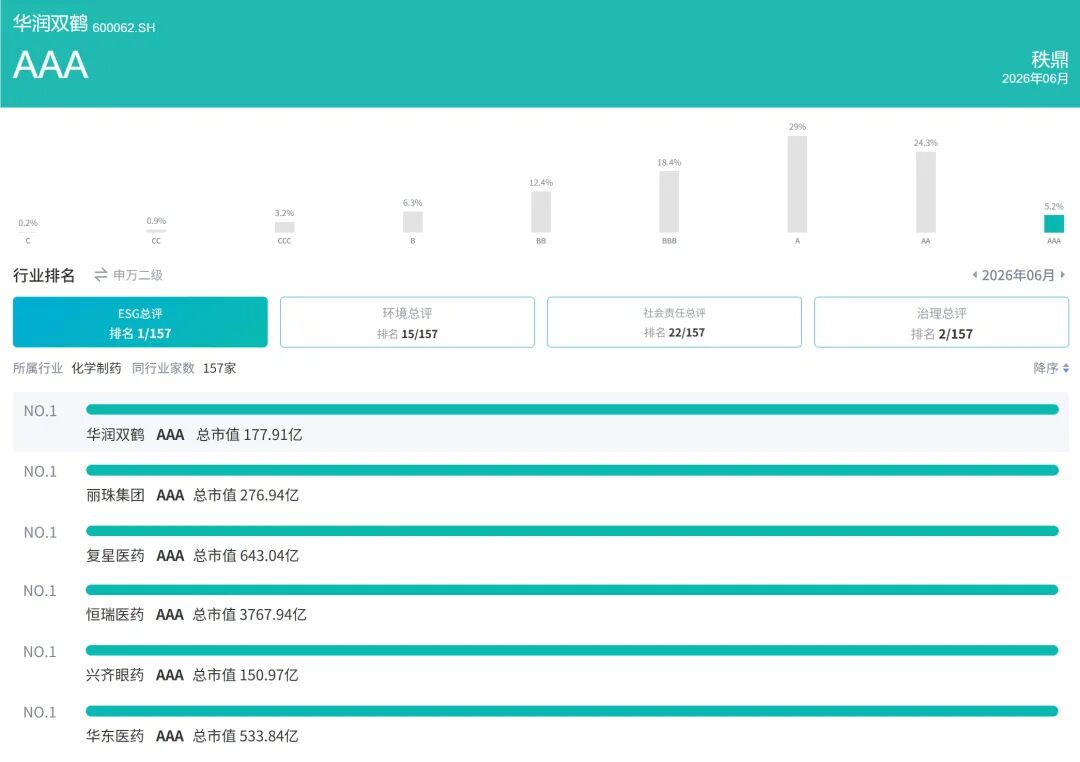Click 总市值 3767.94亿 value
The image size is (1080, 762).
click(x=249, y=615)
